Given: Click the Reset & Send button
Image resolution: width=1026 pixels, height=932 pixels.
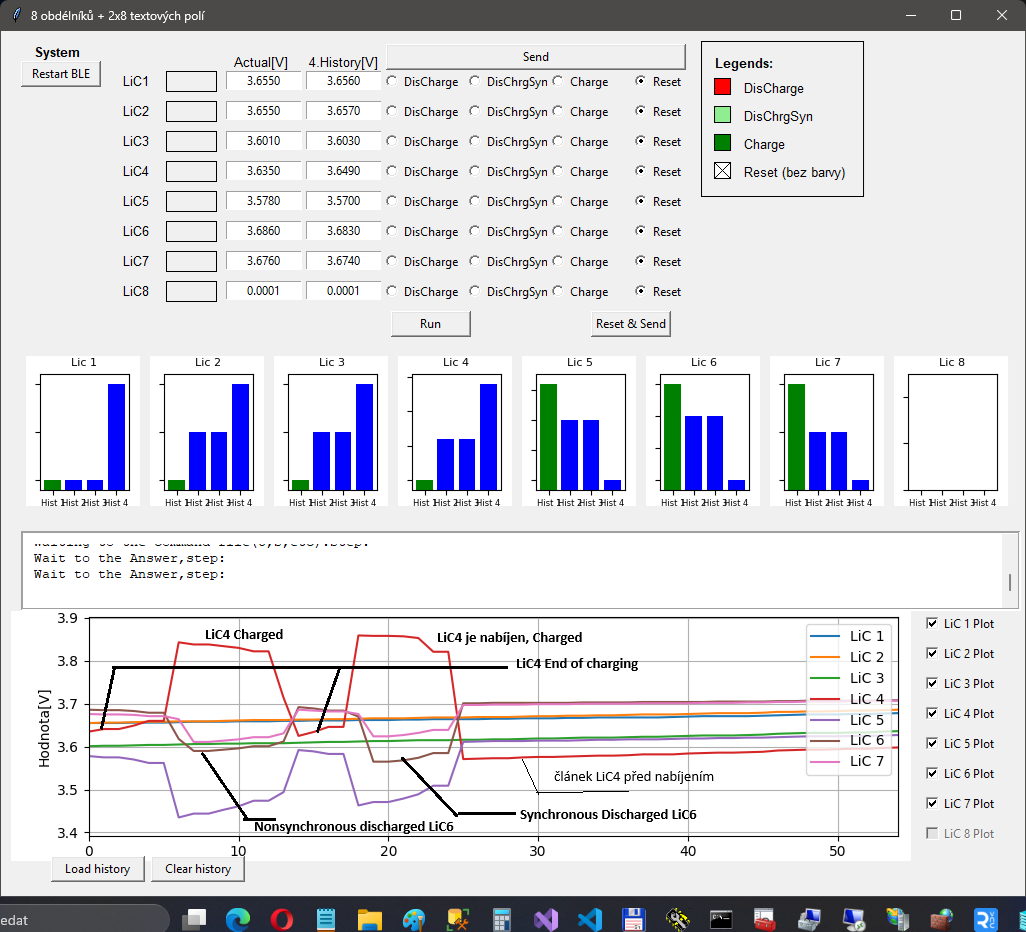Looking at the screenshot, I should point(630,324).
